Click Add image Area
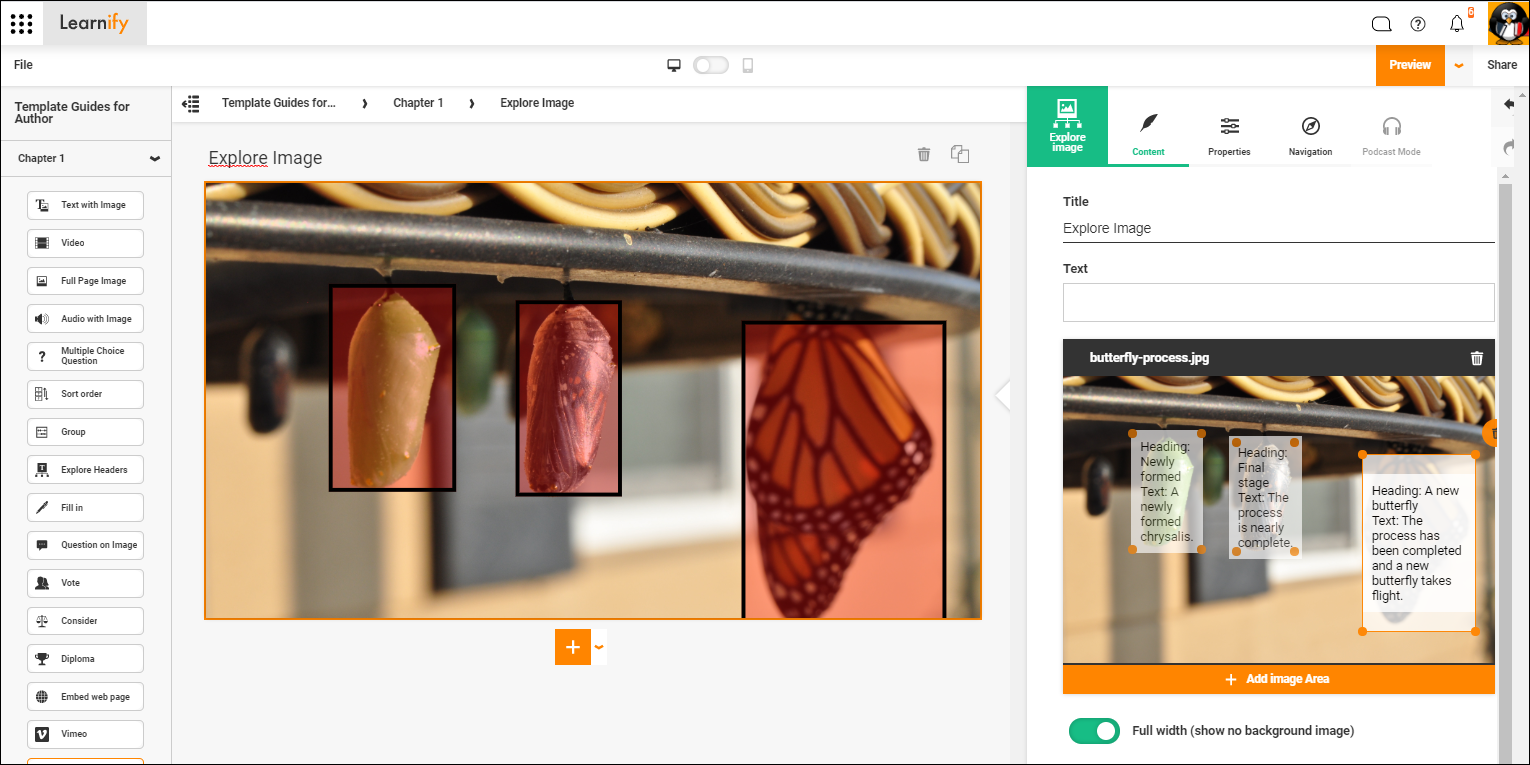 pyautogui.click(x=1278, y=679)
